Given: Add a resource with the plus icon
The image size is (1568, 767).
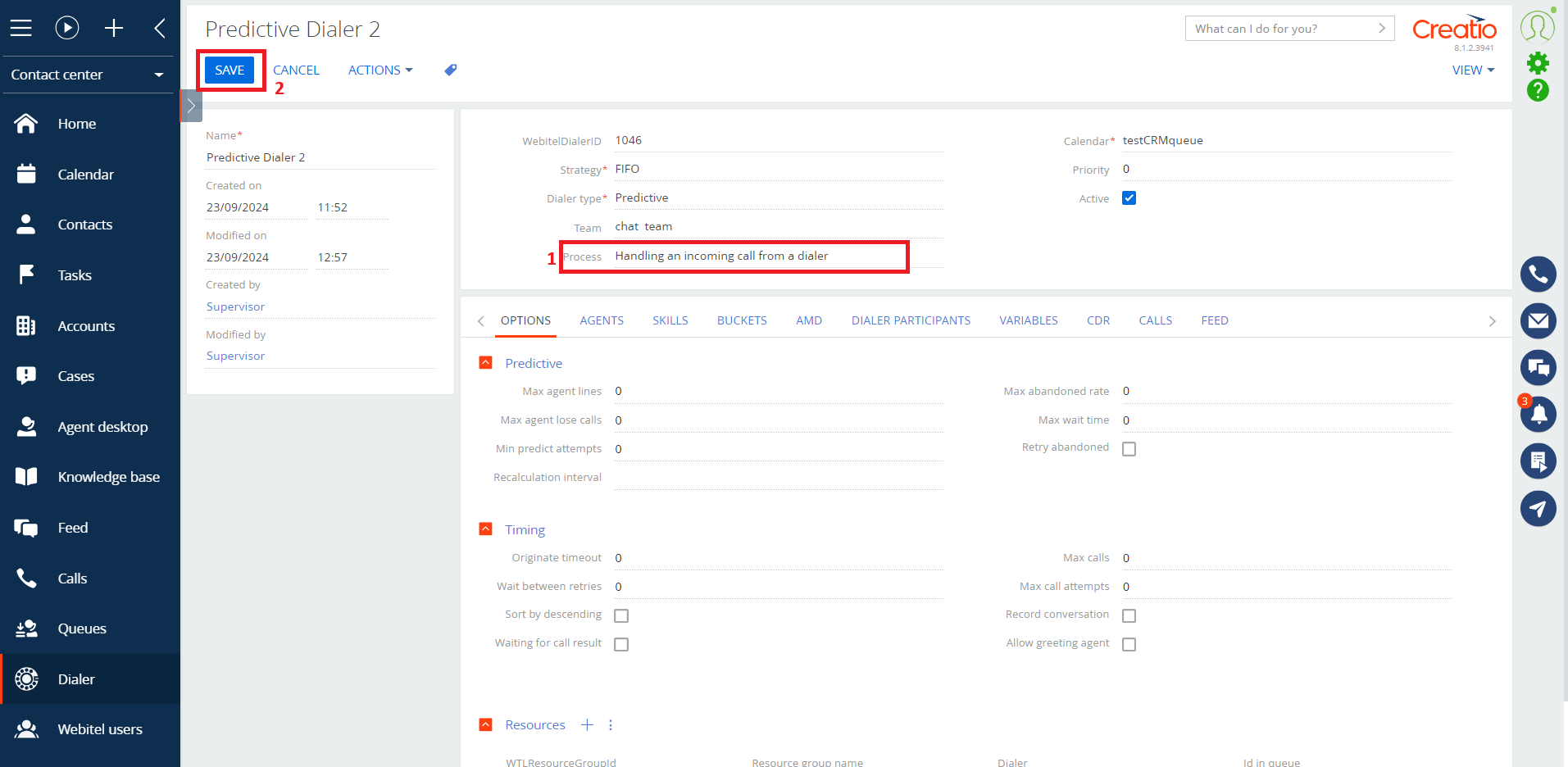Looking at the screenshot, I should 587,724.
